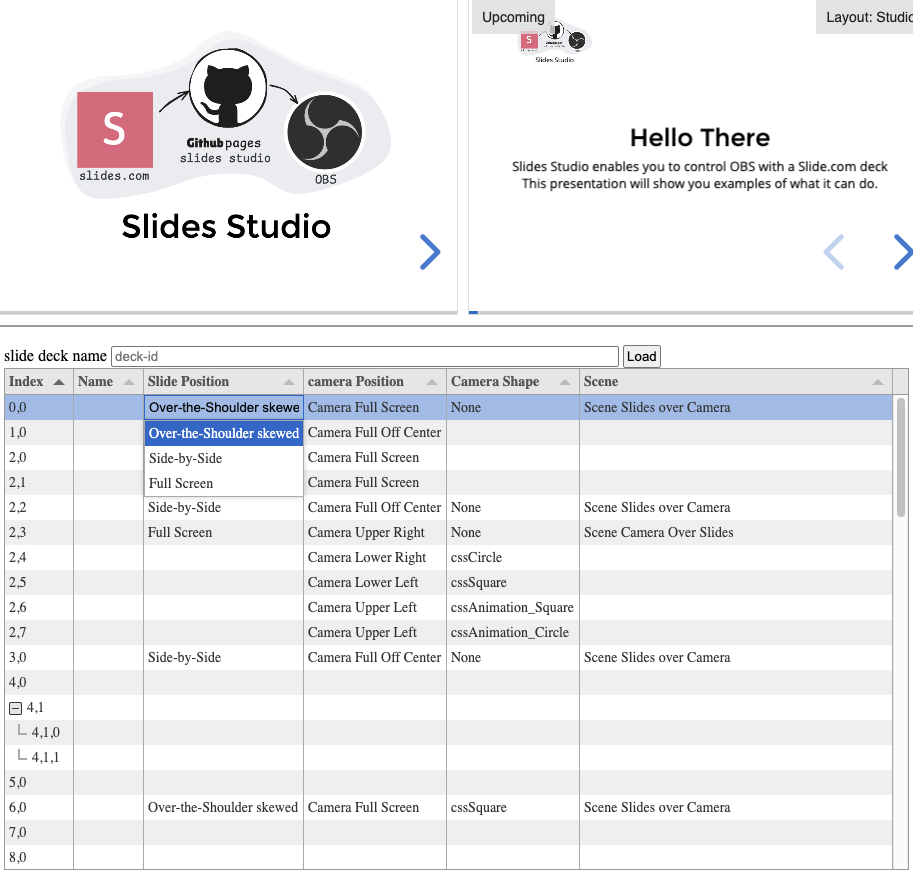Image resolution: width=913 pixels, height=874 pixels.
Task: Select Side-by-Side cell in row 2,2
Action: point(223,508)
